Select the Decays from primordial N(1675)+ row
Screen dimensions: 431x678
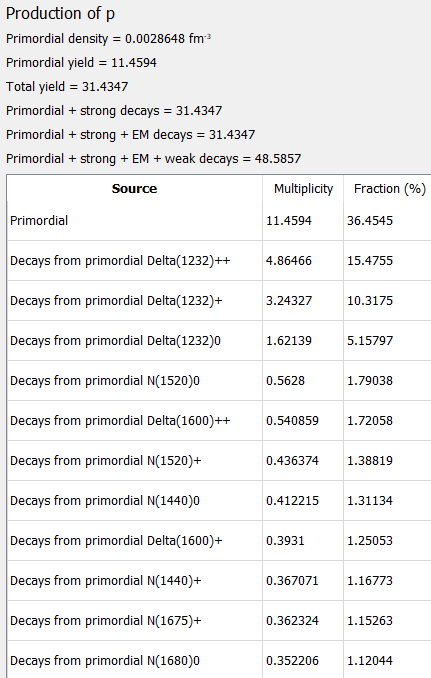219,620
